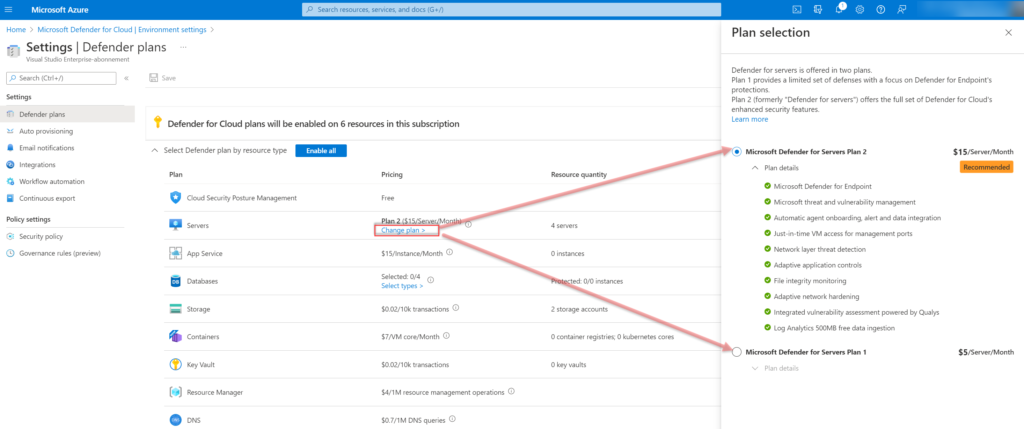Click the info icon beside Resource Manager pricing
The height and width of the screenshot is (429, 1024).
[x=511, y=392]
